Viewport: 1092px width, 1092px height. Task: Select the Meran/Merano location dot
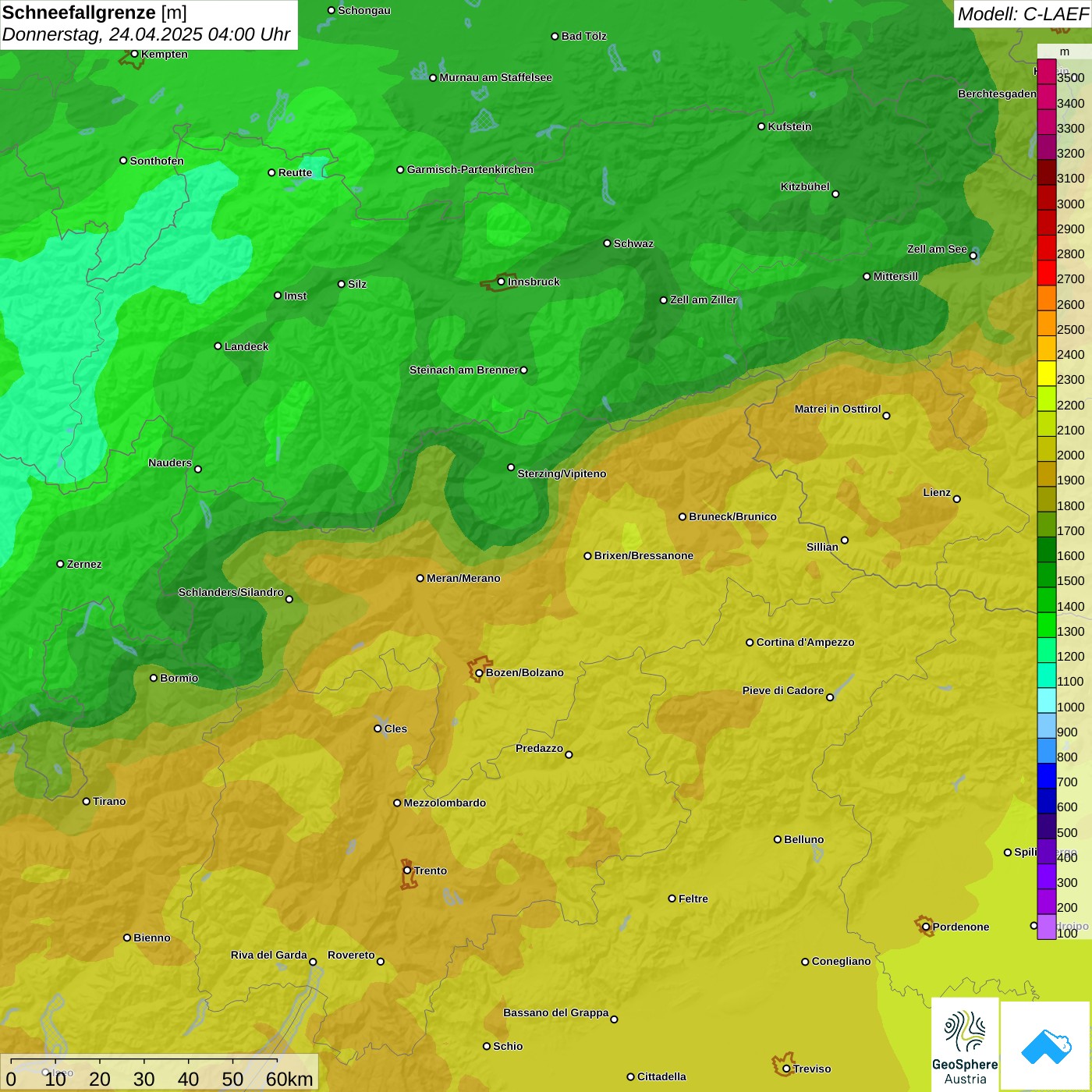pos(420,578)
